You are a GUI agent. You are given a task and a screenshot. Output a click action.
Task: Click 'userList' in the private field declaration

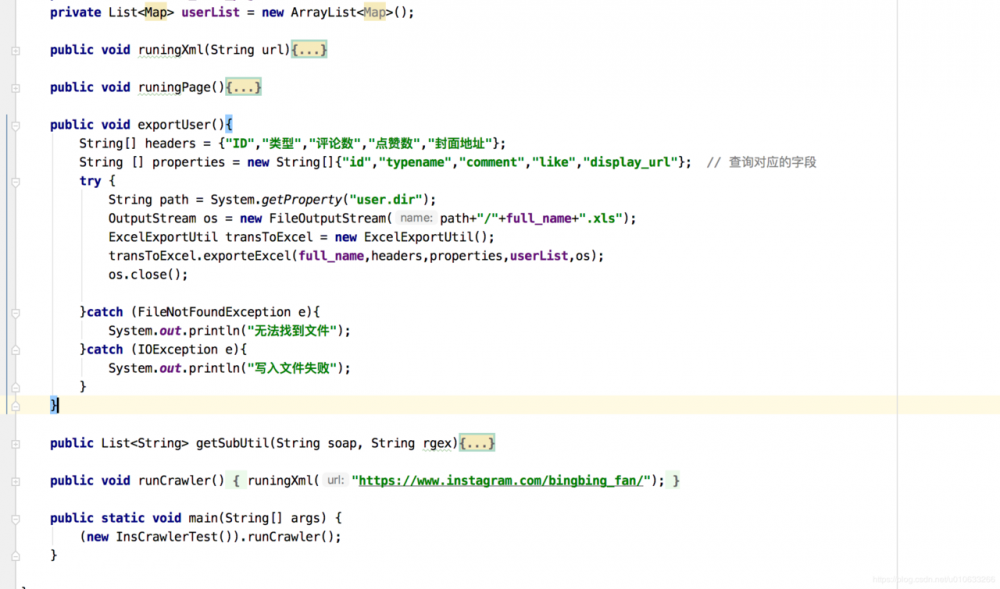pos(210,12)
